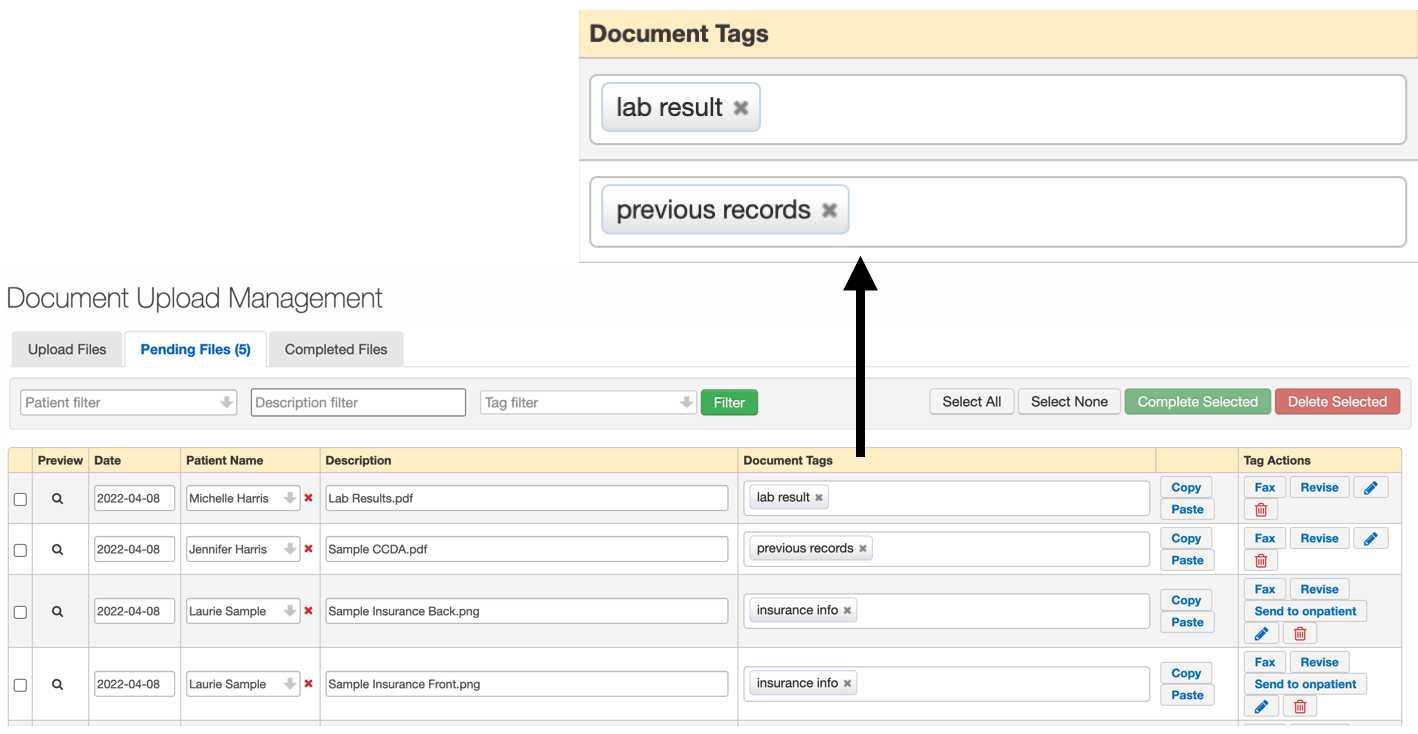Screen dimensions: 1418x734
Task: Click the Lab Results.pdf description field
Action: pos(527,498)
